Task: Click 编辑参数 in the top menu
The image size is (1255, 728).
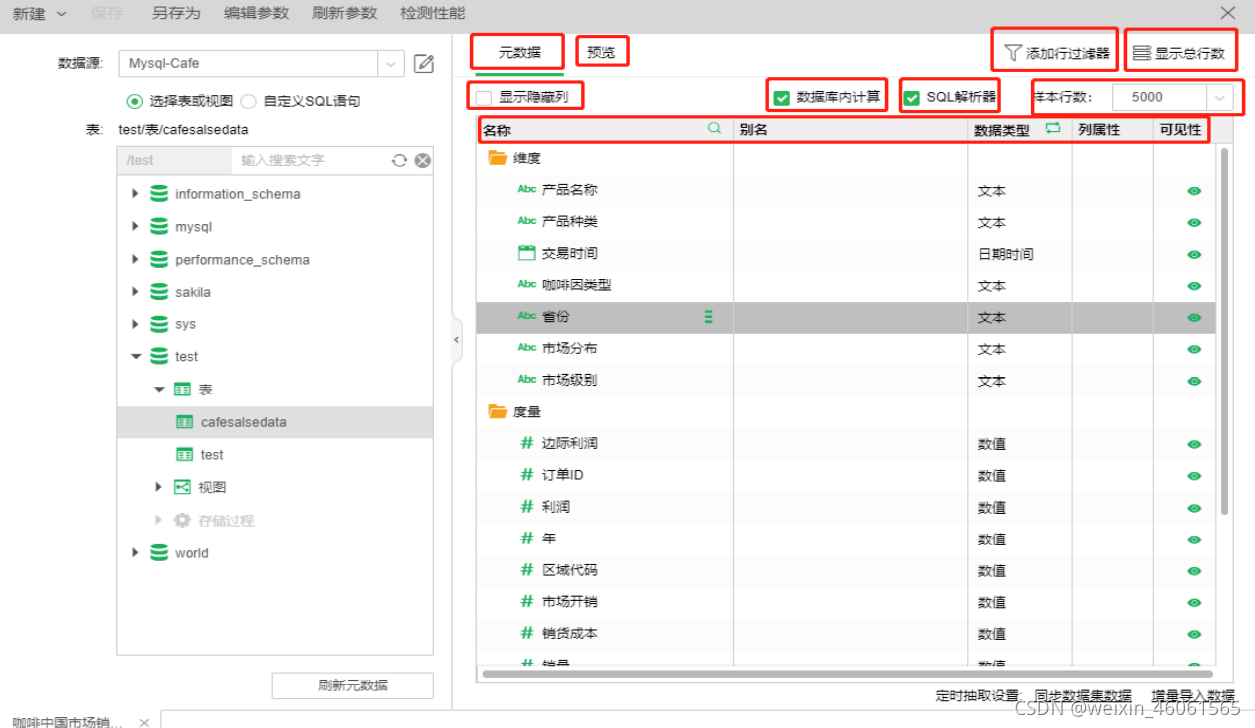Action: (256, 13)
